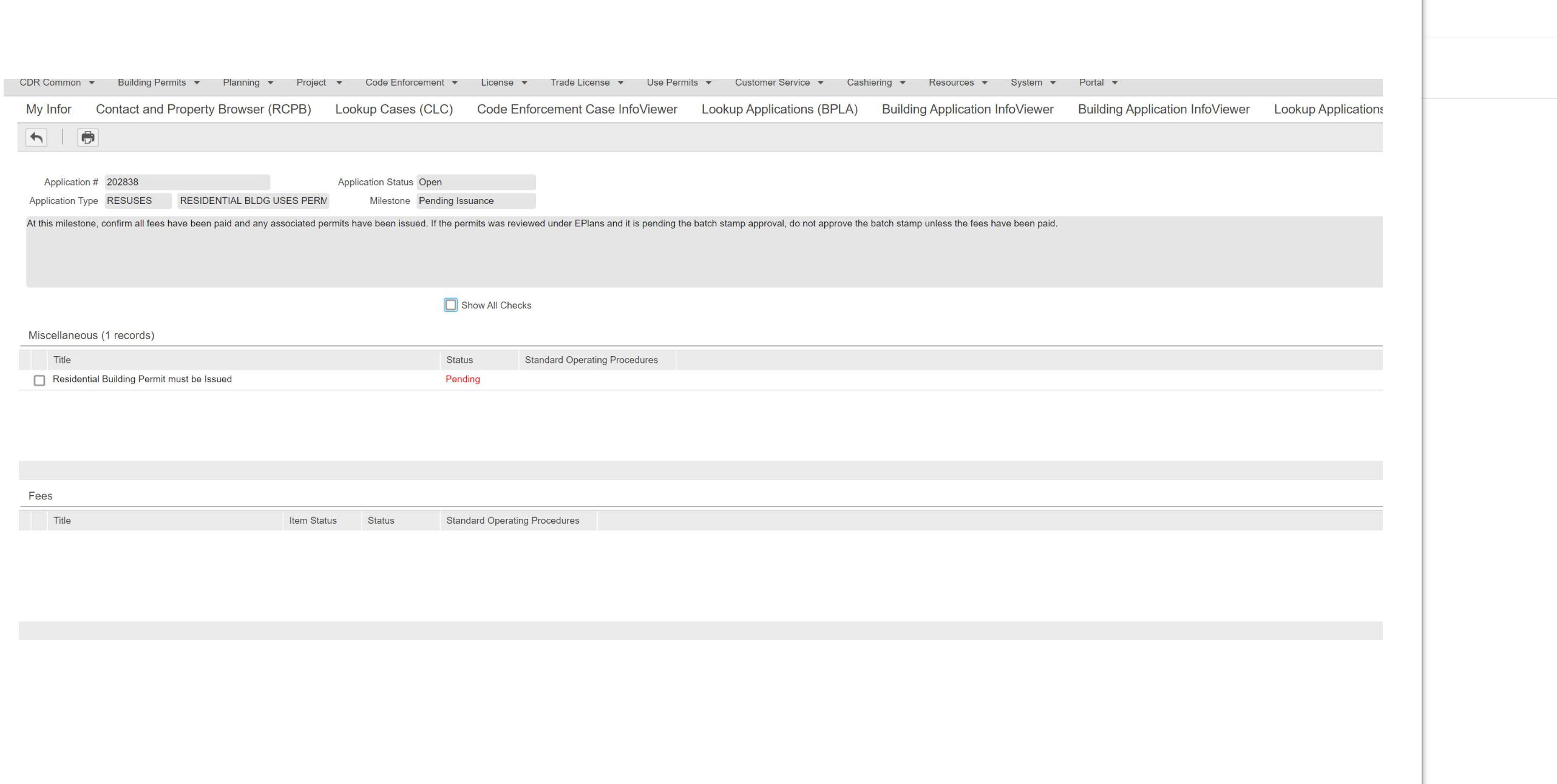Open Code Enforcement Case InfoViewer tab

[x=577, y=109]
